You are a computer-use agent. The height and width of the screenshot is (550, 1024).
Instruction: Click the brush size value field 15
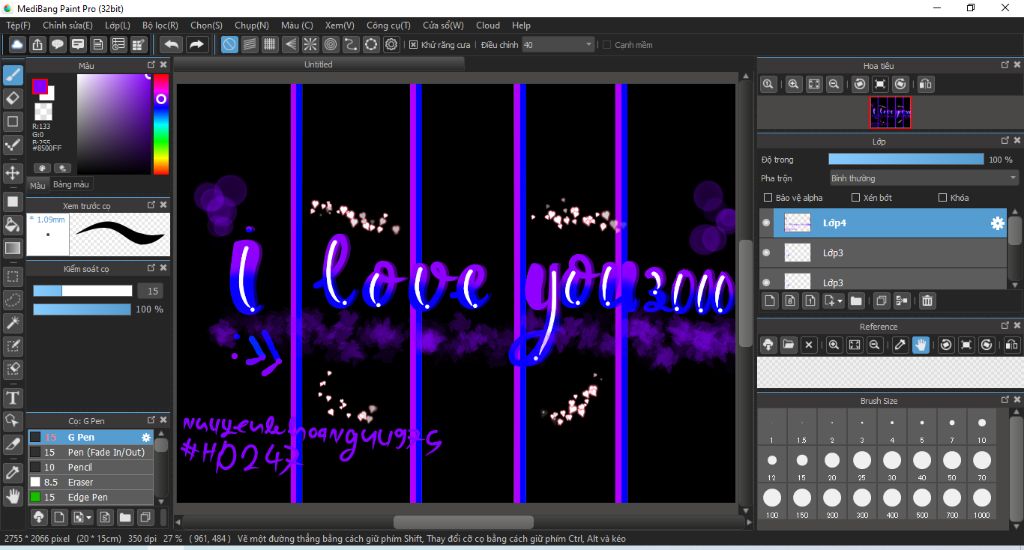pyautogui.click(x=152, y=291)
